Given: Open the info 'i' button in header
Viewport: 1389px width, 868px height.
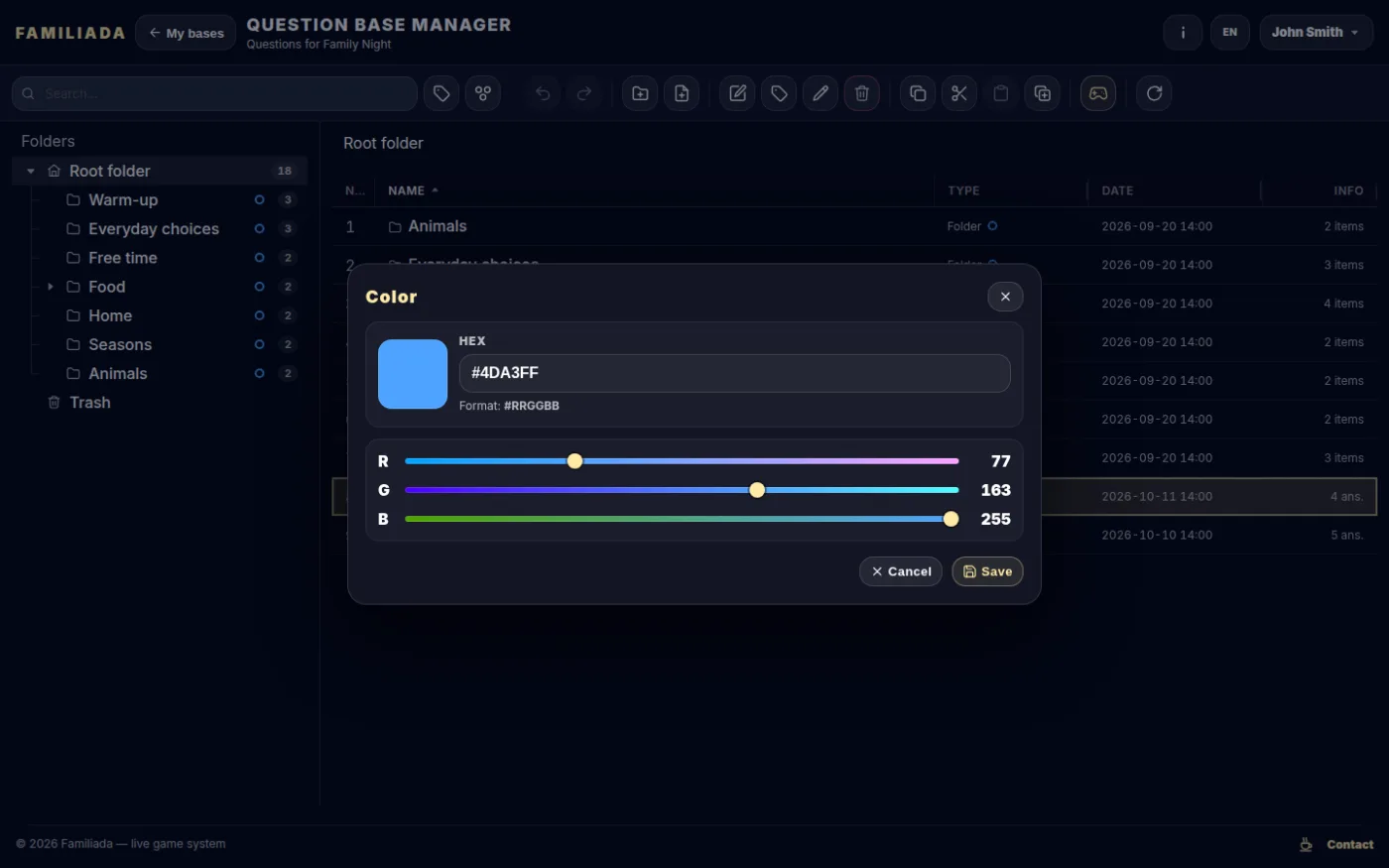Looking at the screenshot, I should 1183,33.
